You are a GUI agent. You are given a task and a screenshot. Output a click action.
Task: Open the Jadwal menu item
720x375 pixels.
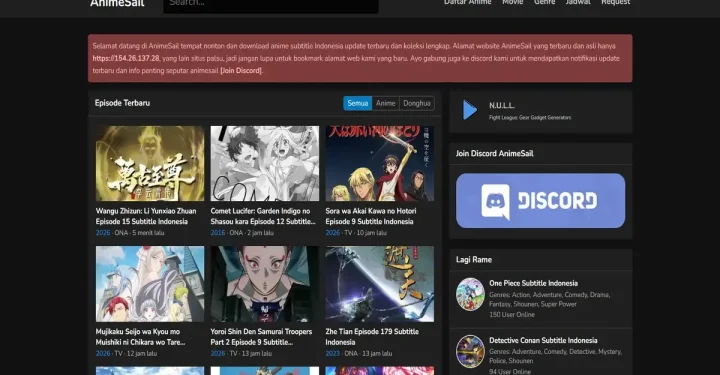point(578,3)
